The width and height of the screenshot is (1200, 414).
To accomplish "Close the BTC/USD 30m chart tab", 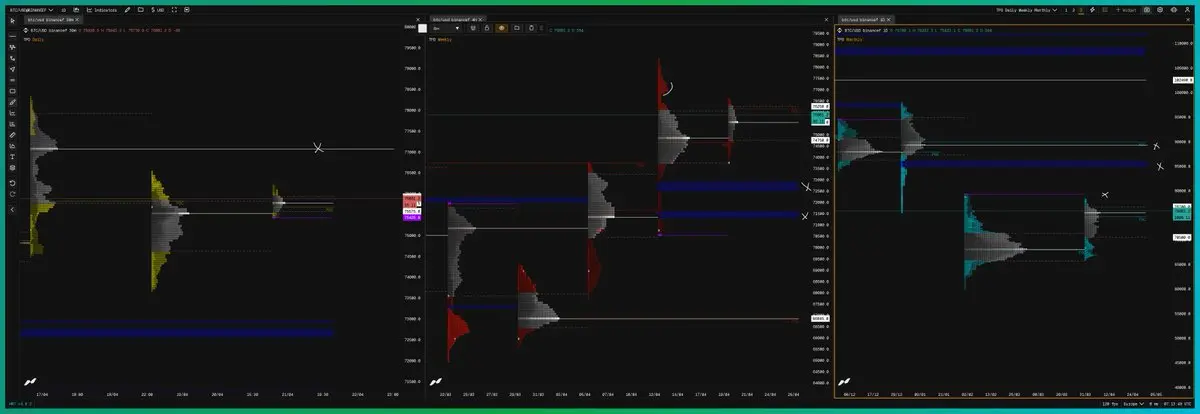I will (x=77, y=20).
